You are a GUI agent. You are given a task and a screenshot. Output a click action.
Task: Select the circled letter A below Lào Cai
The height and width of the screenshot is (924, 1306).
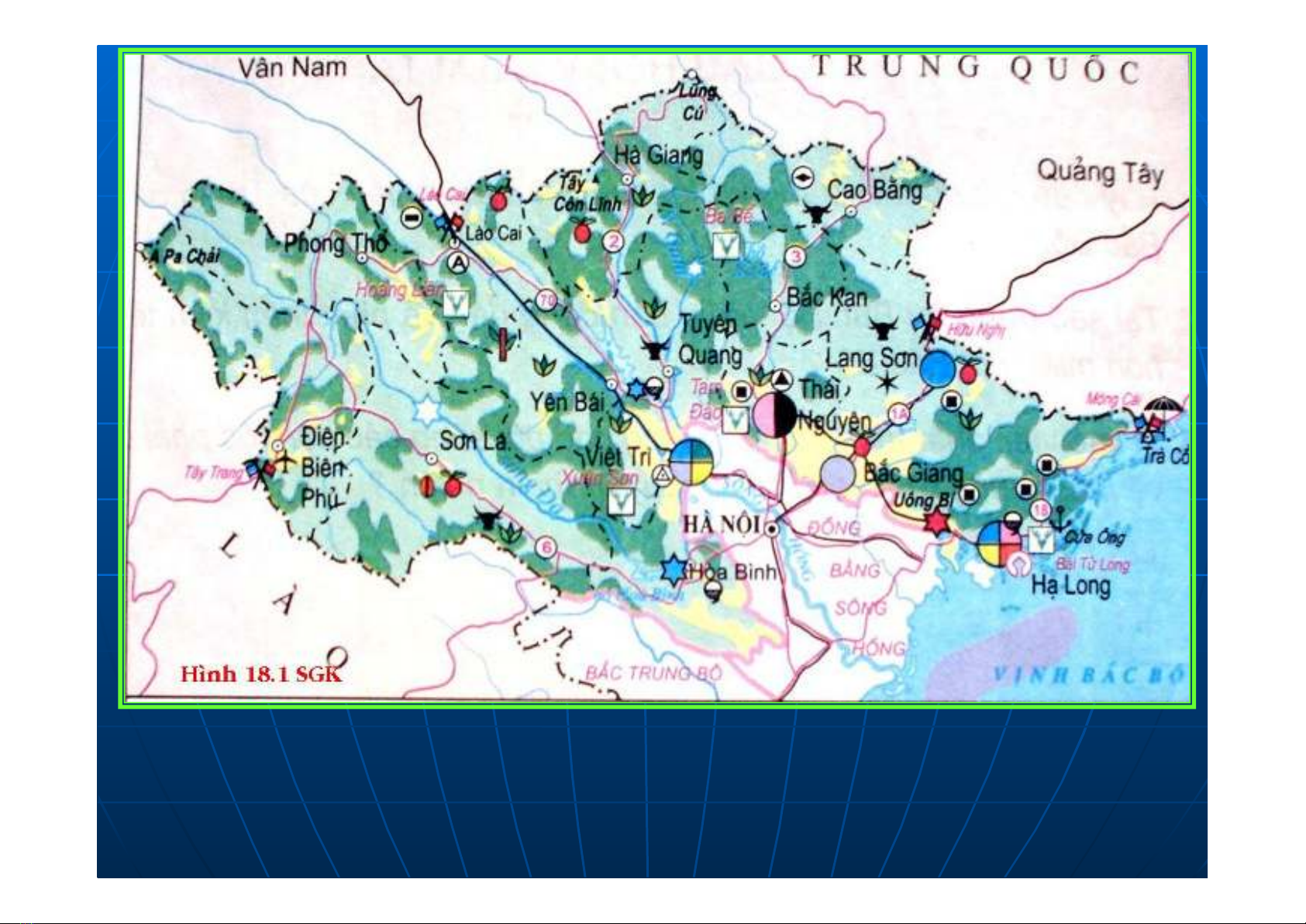pyautogui.click(x=459, y=264)
